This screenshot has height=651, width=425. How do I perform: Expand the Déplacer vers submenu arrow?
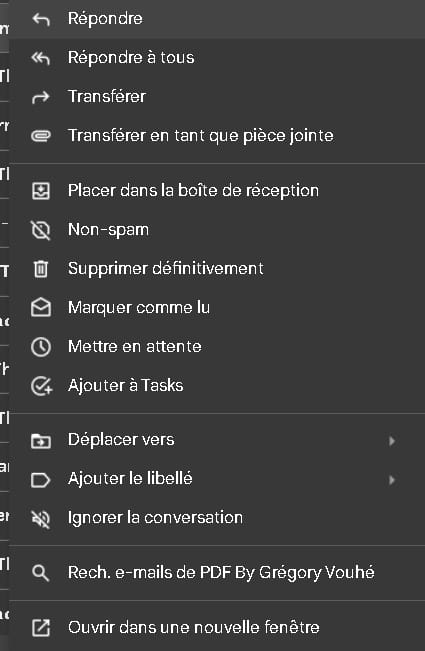coord(391,441)
